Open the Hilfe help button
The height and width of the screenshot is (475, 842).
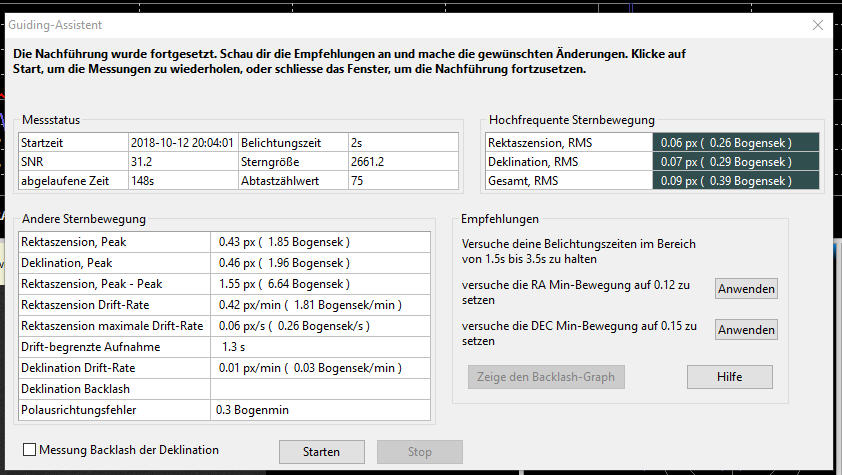729,377
